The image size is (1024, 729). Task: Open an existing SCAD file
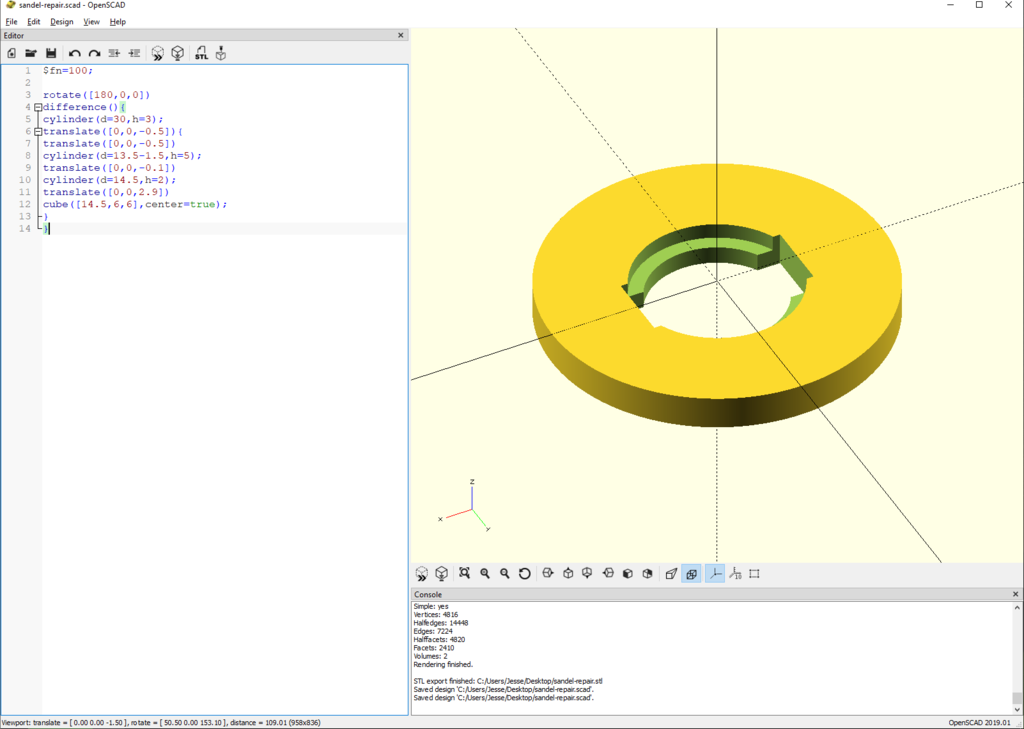tap(30, 52)
